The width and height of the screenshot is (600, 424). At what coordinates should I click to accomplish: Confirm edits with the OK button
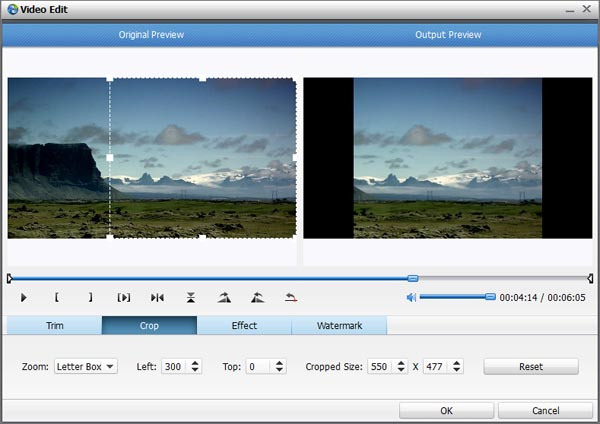click(x=445, y=411)
